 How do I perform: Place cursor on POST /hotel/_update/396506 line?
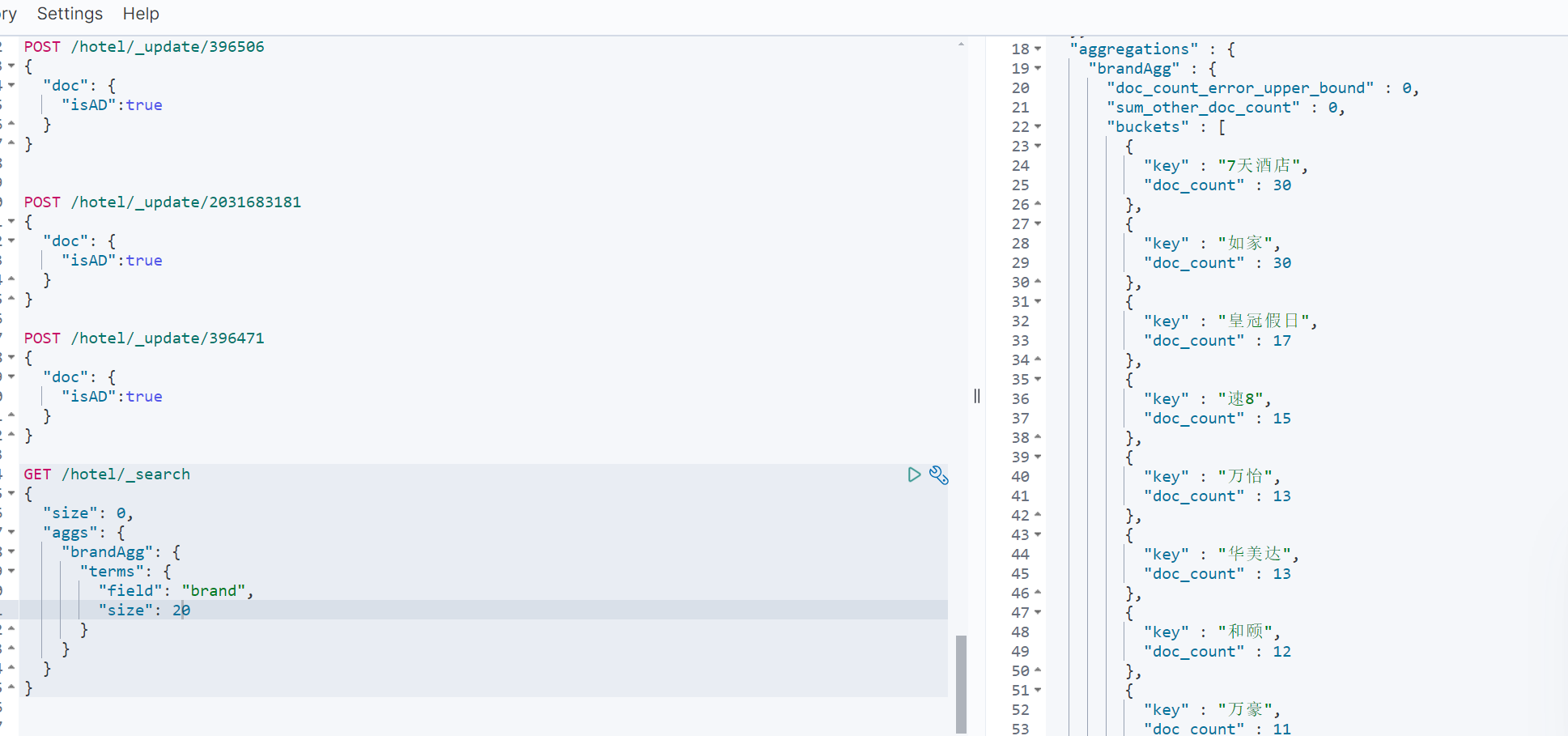point(144,47)
